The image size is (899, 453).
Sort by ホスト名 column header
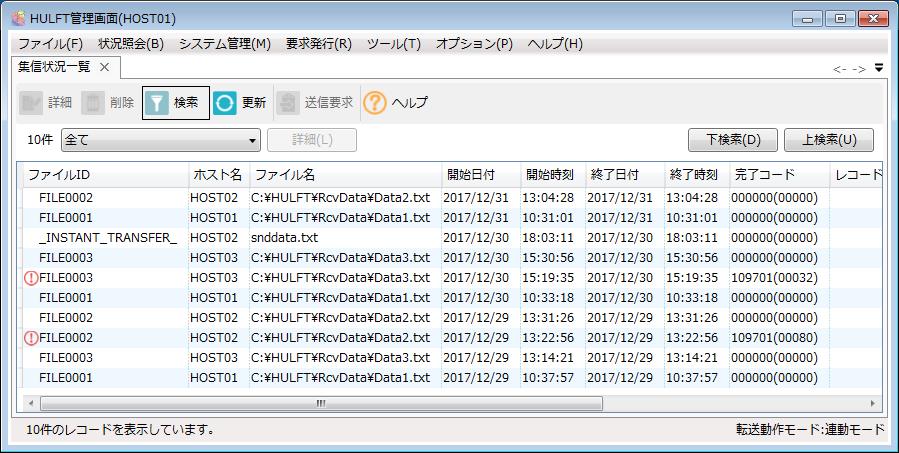coord(219,175)
